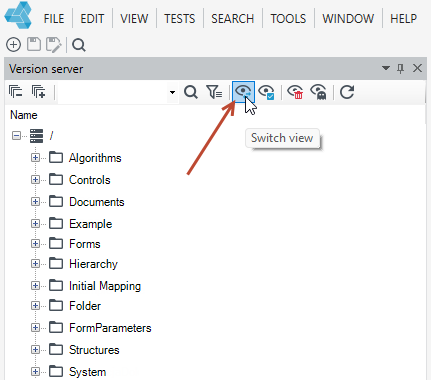Image resolution: width=431 pixels, height=380 pixels.
Task: Click the Forms folder icon
Action: (x=56, y=243)
